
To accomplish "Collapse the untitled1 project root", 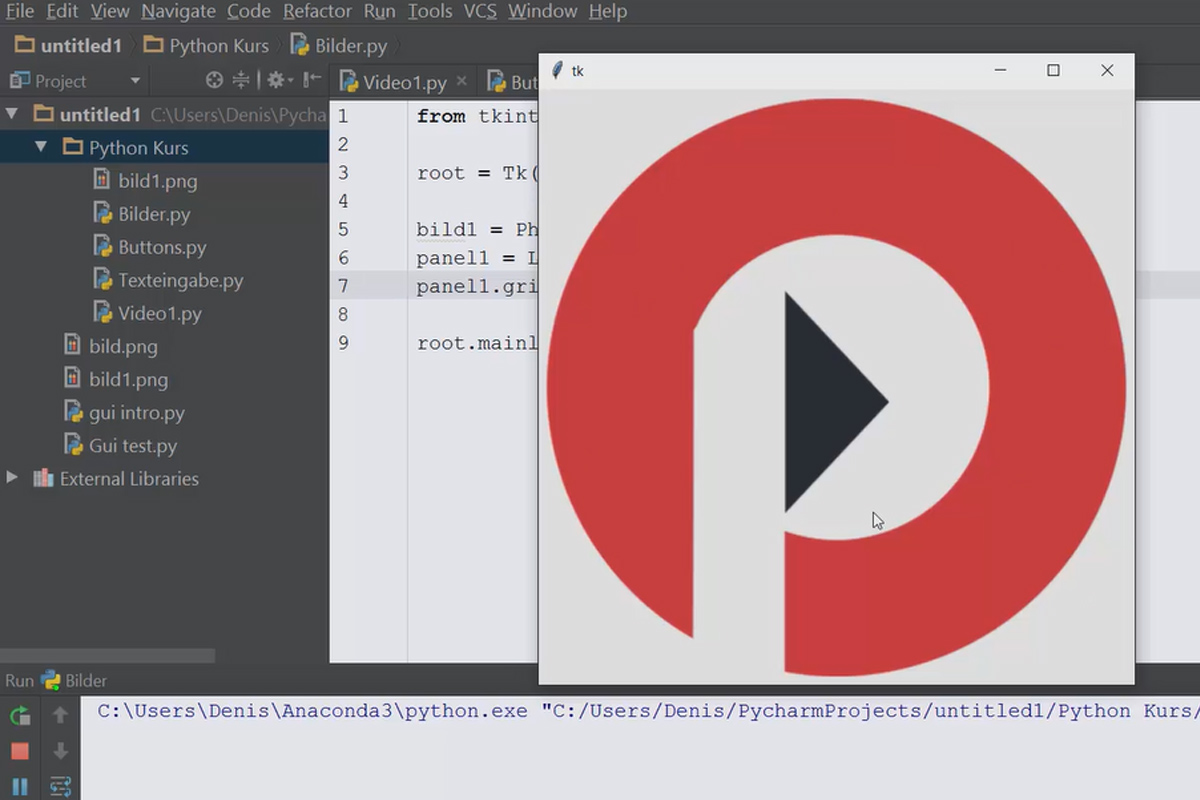I will [12, 114].
